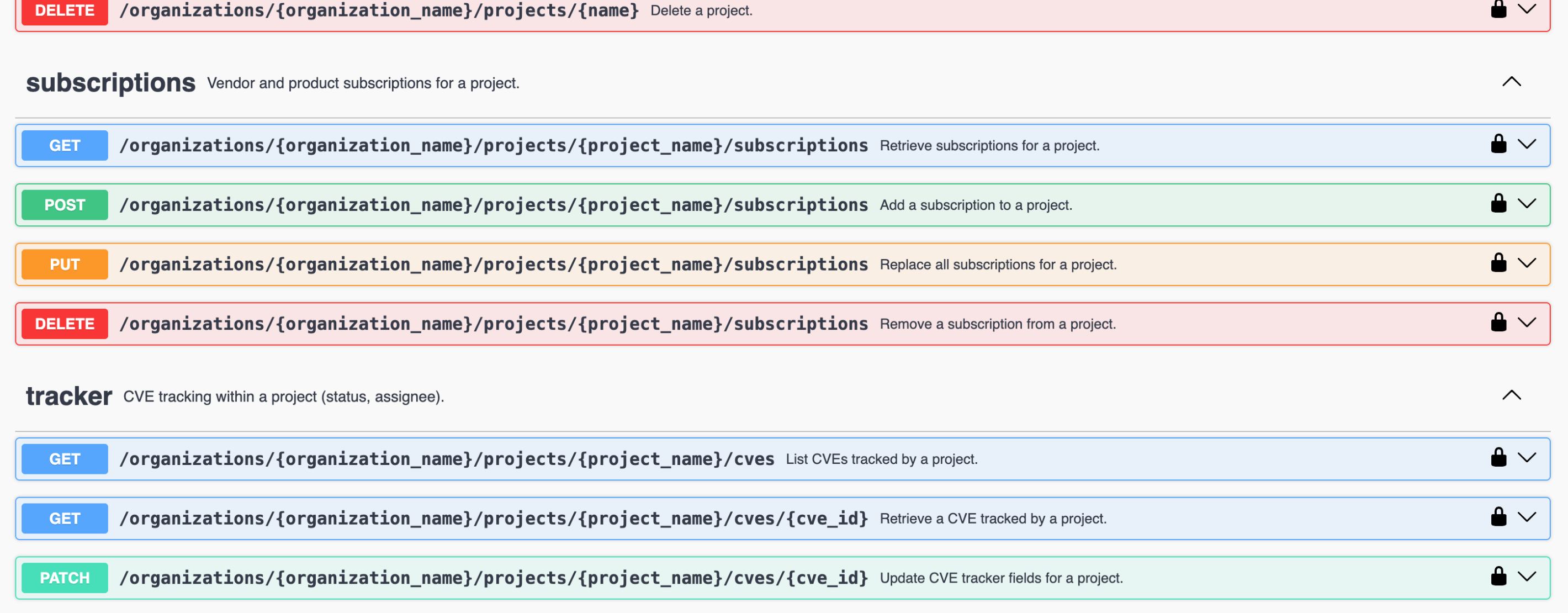Click 'Update CVE tracker fields for a project.' text
The image size is (1568, 613).
pos(1002,578)
